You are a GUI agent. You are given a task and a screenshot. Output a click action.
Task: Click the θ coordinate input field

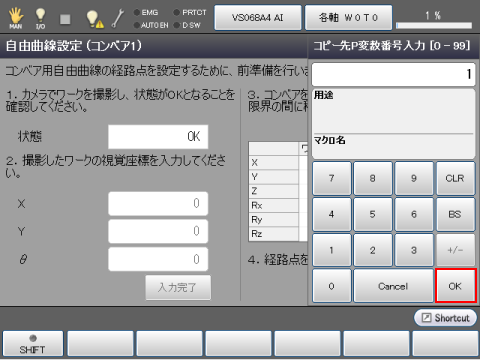158,259
